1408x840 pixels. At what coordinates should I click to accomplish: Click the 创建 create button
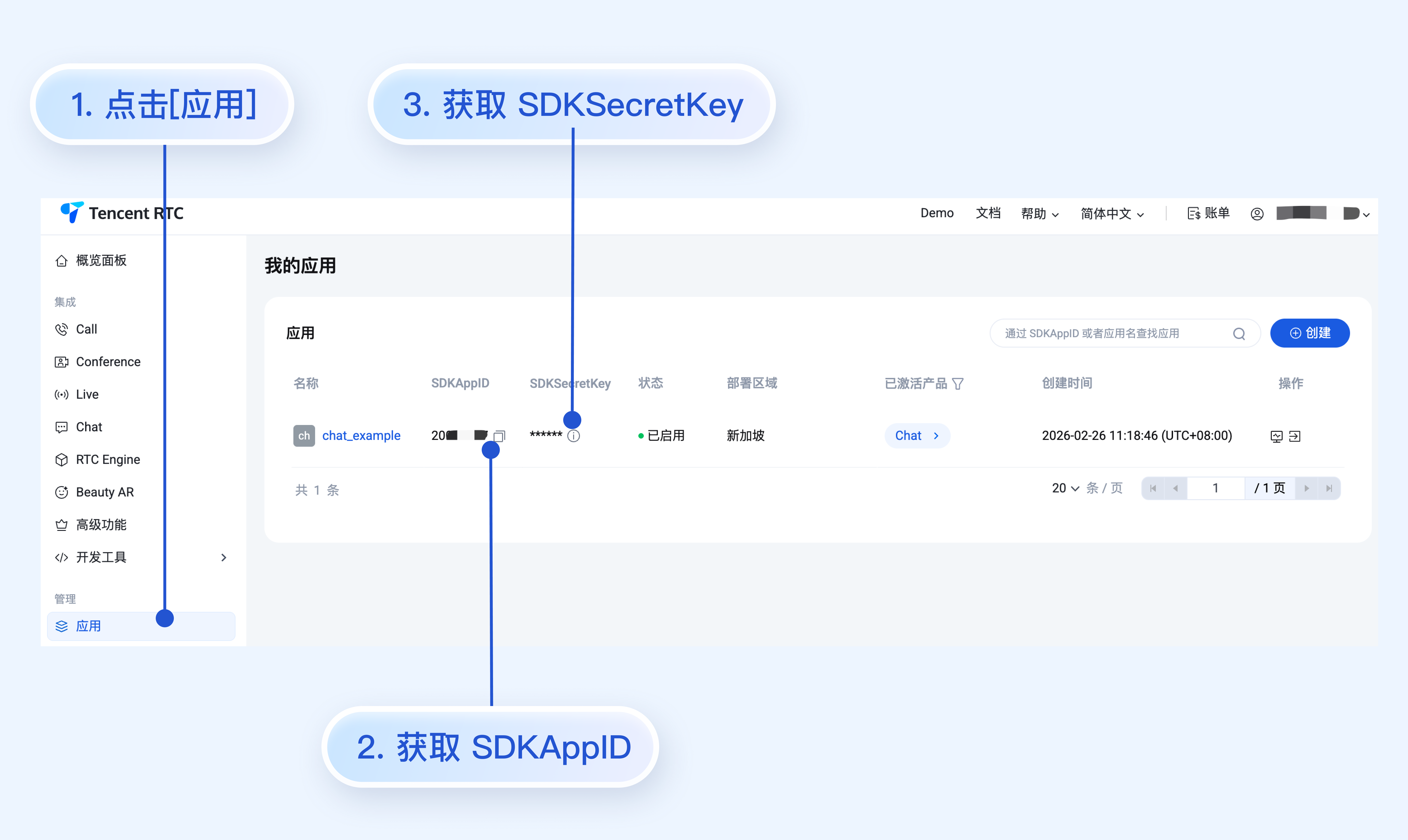(x=1310, y=333)
